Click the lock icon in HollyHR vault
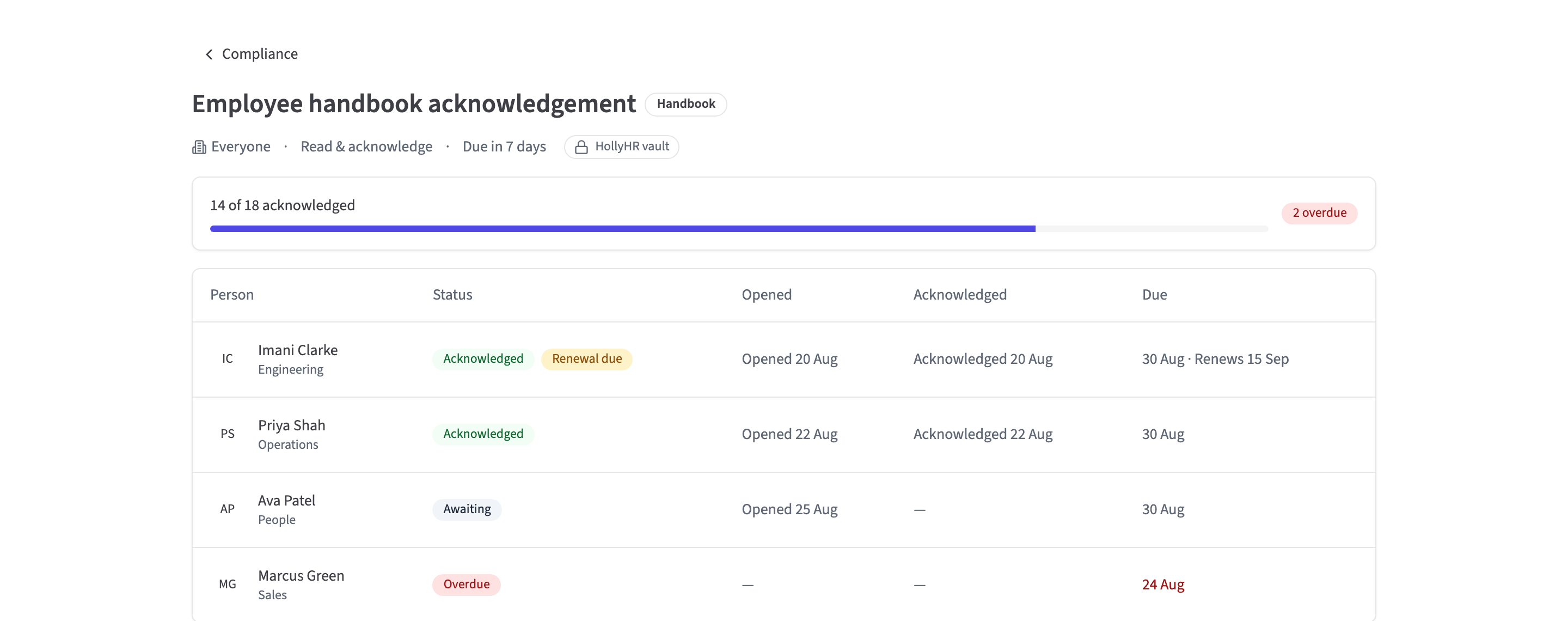 [x=581, y=147]
